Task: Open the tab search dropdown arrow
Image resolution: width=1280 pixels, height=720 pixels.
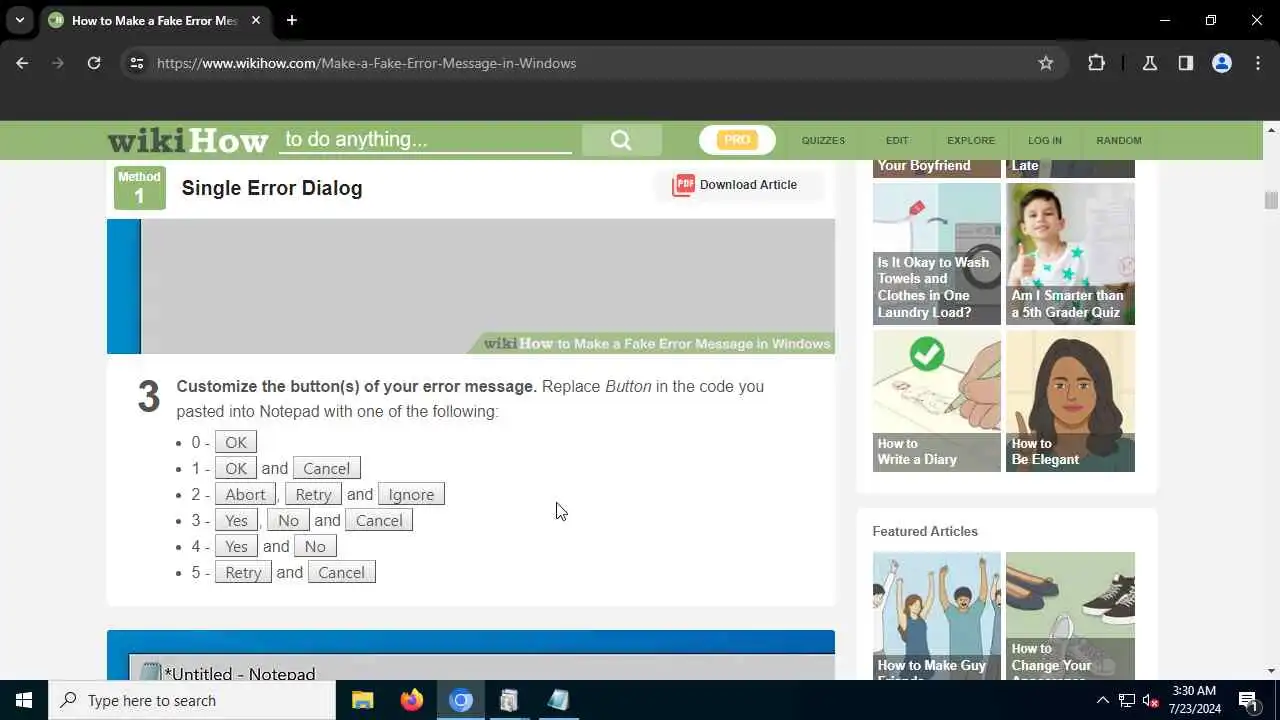Action: [19, 20]
